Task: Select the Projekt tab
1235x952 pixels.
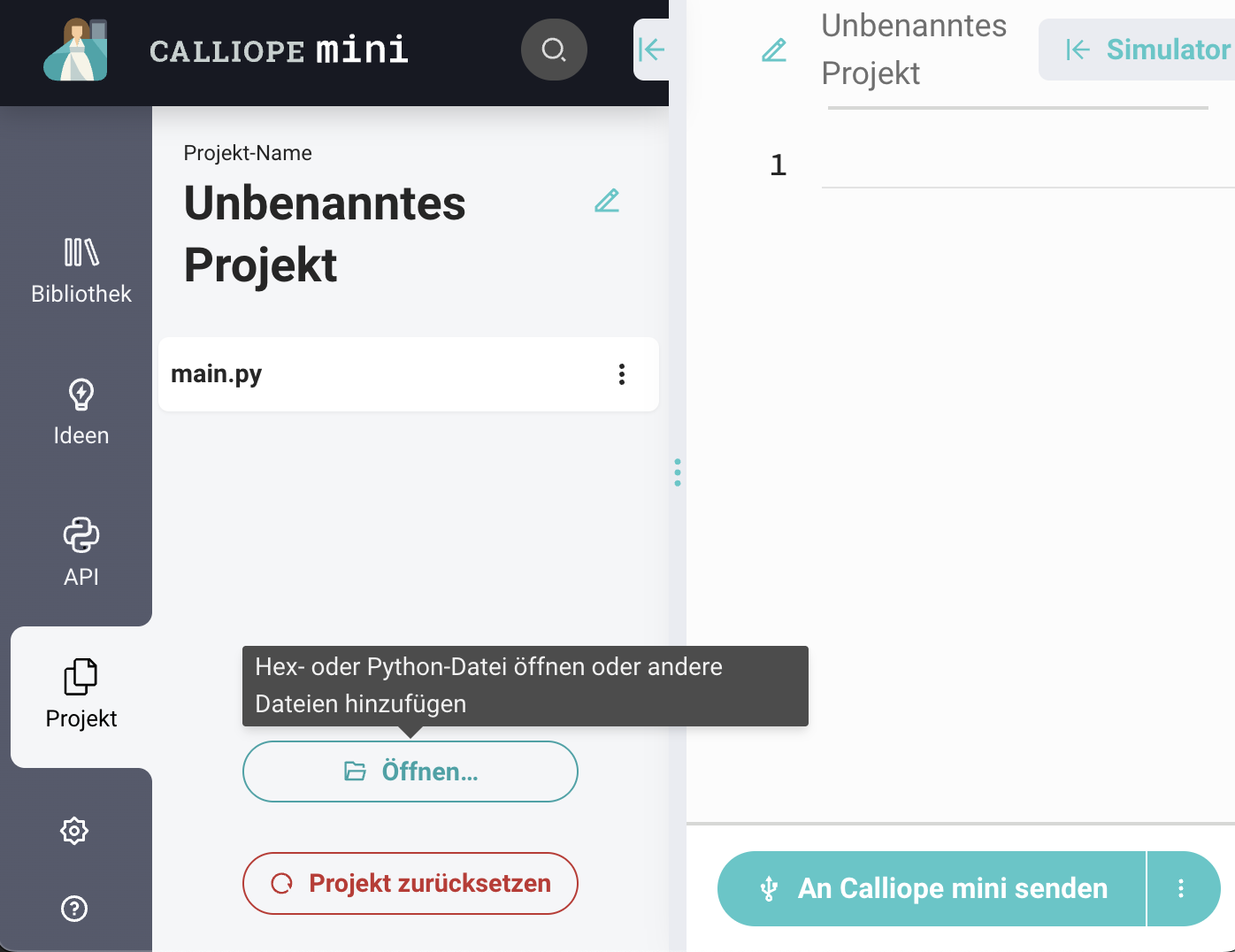Action: click(81, 695)
